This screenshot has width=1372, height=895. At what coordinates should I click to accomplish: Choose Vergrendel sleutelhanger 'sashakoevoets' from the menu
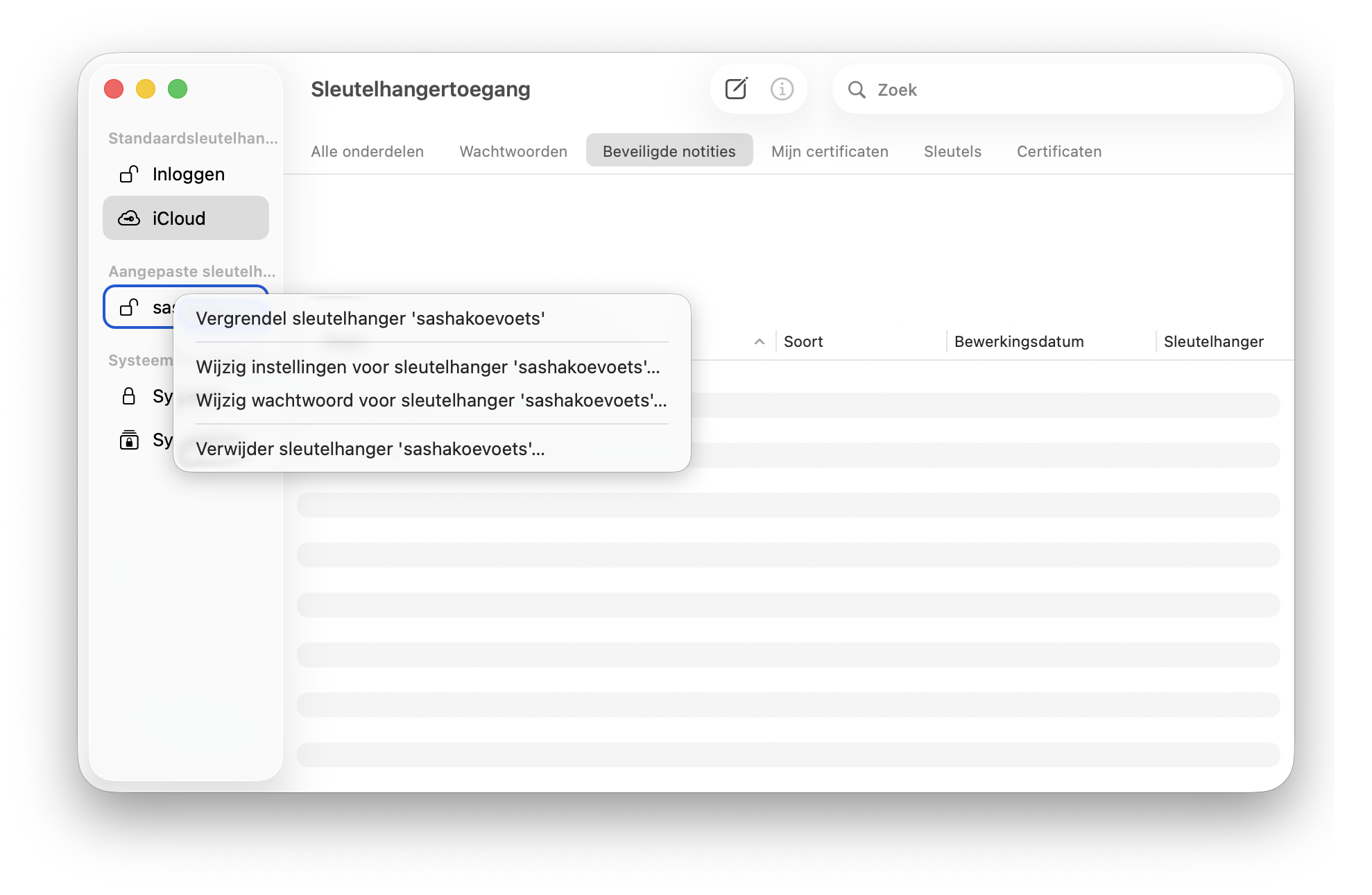click(x=370, y=318)
